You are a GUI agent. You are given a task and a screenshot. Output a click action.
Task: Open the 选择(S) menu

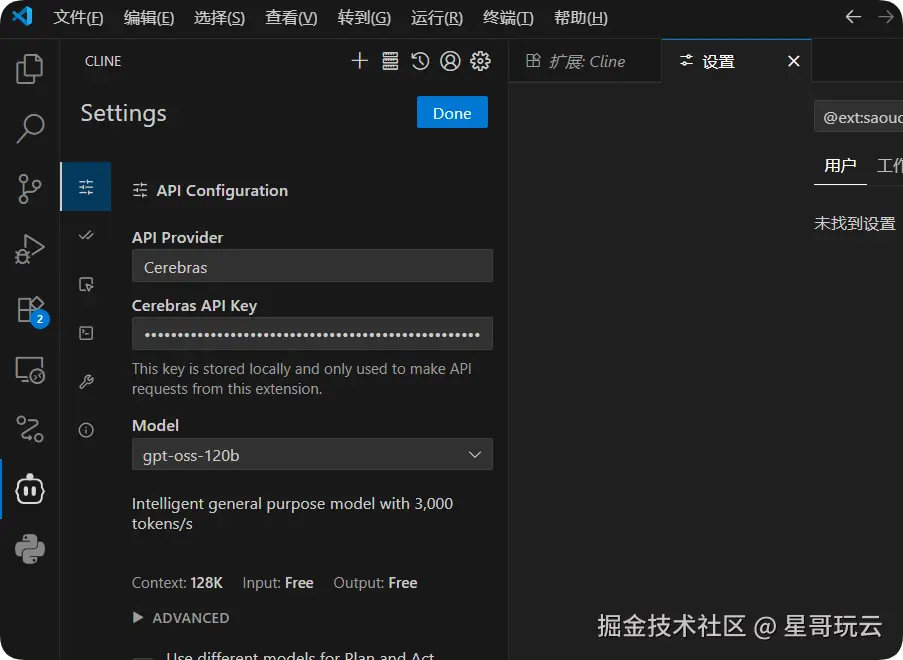[x=219, y=18]
